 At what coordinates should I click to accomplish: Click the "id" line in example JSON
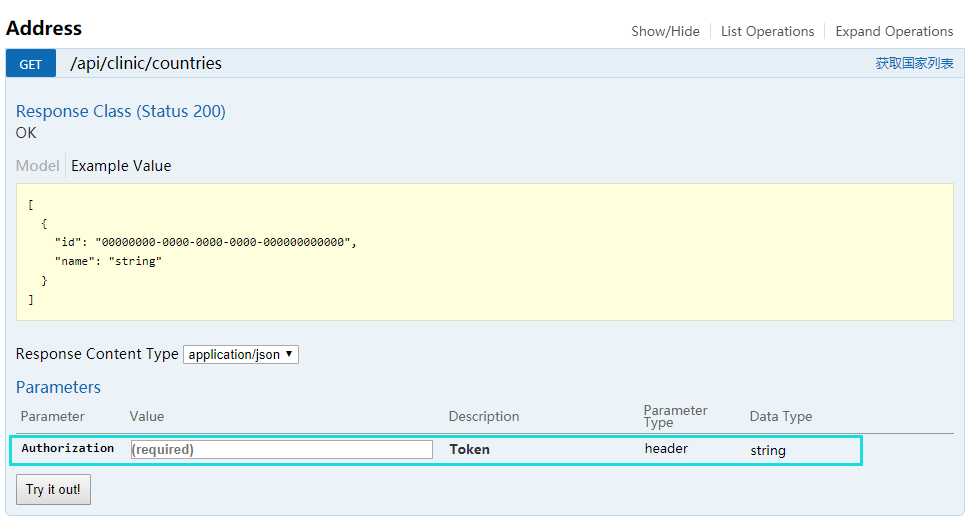206,242
